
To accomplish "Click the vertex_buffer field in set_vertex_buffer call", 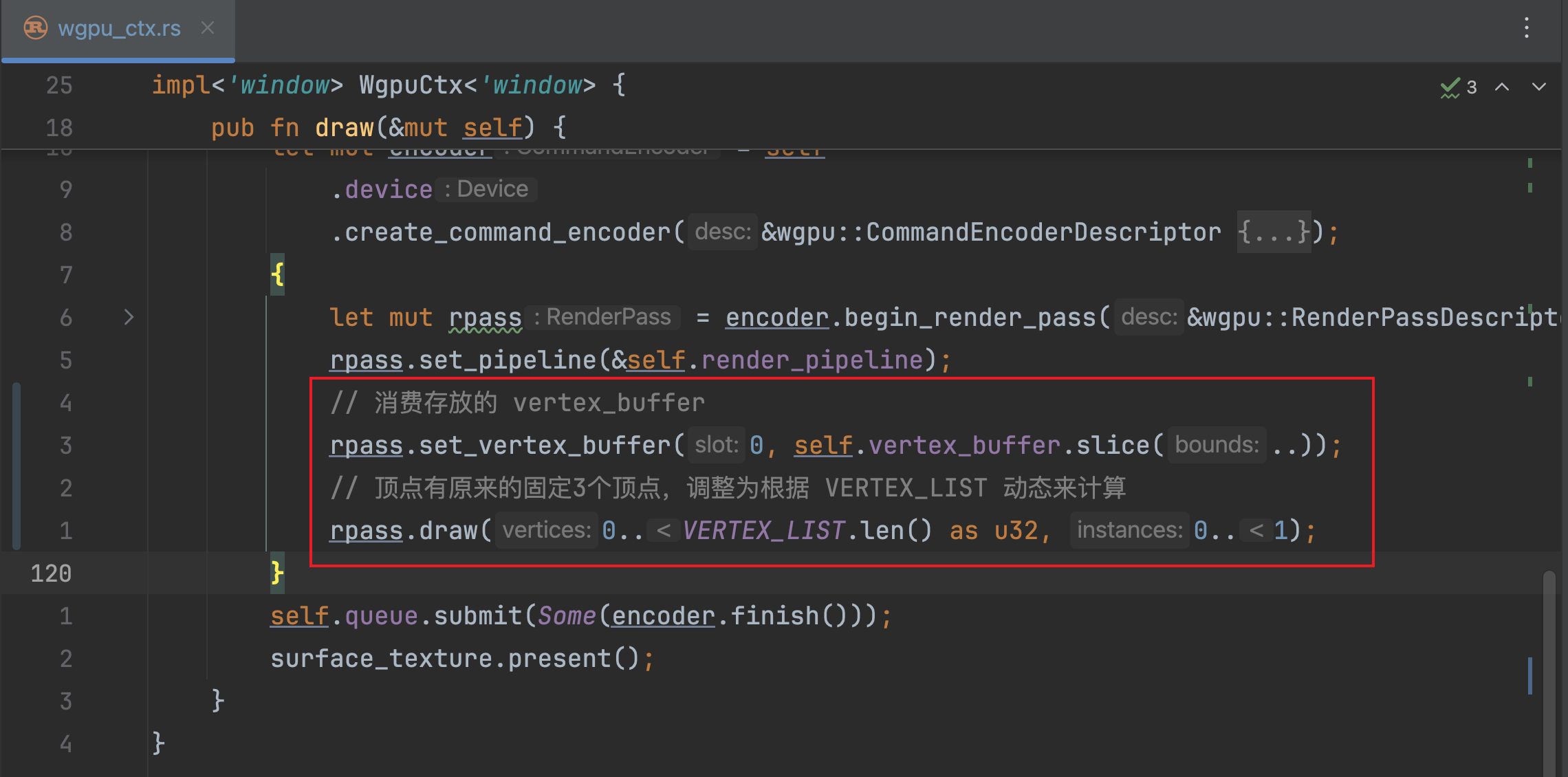I will coord(964,445).
